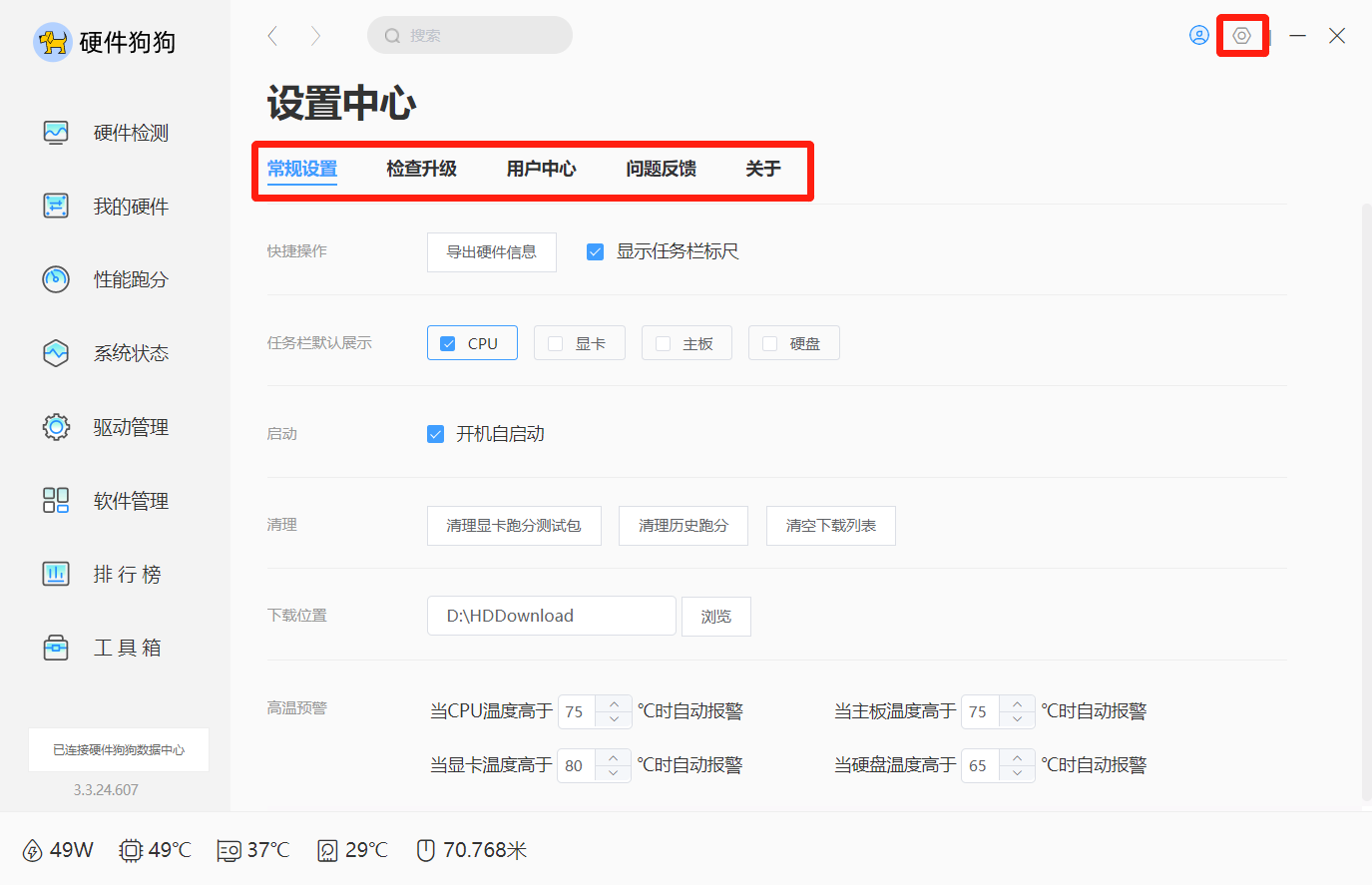1372x886 pixels.
Task: Open the user account icon
Action: (x=1199, y=36)
